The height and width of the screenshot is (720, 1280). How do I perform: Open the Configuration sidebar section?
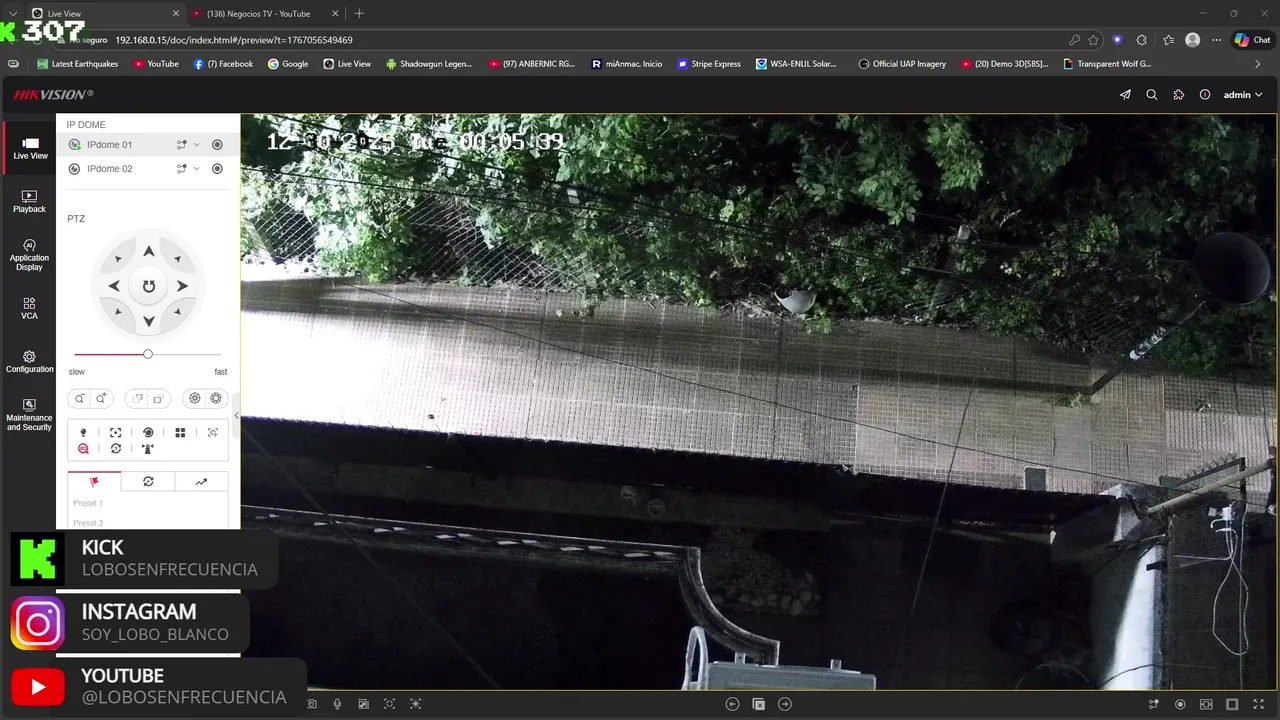29,361
